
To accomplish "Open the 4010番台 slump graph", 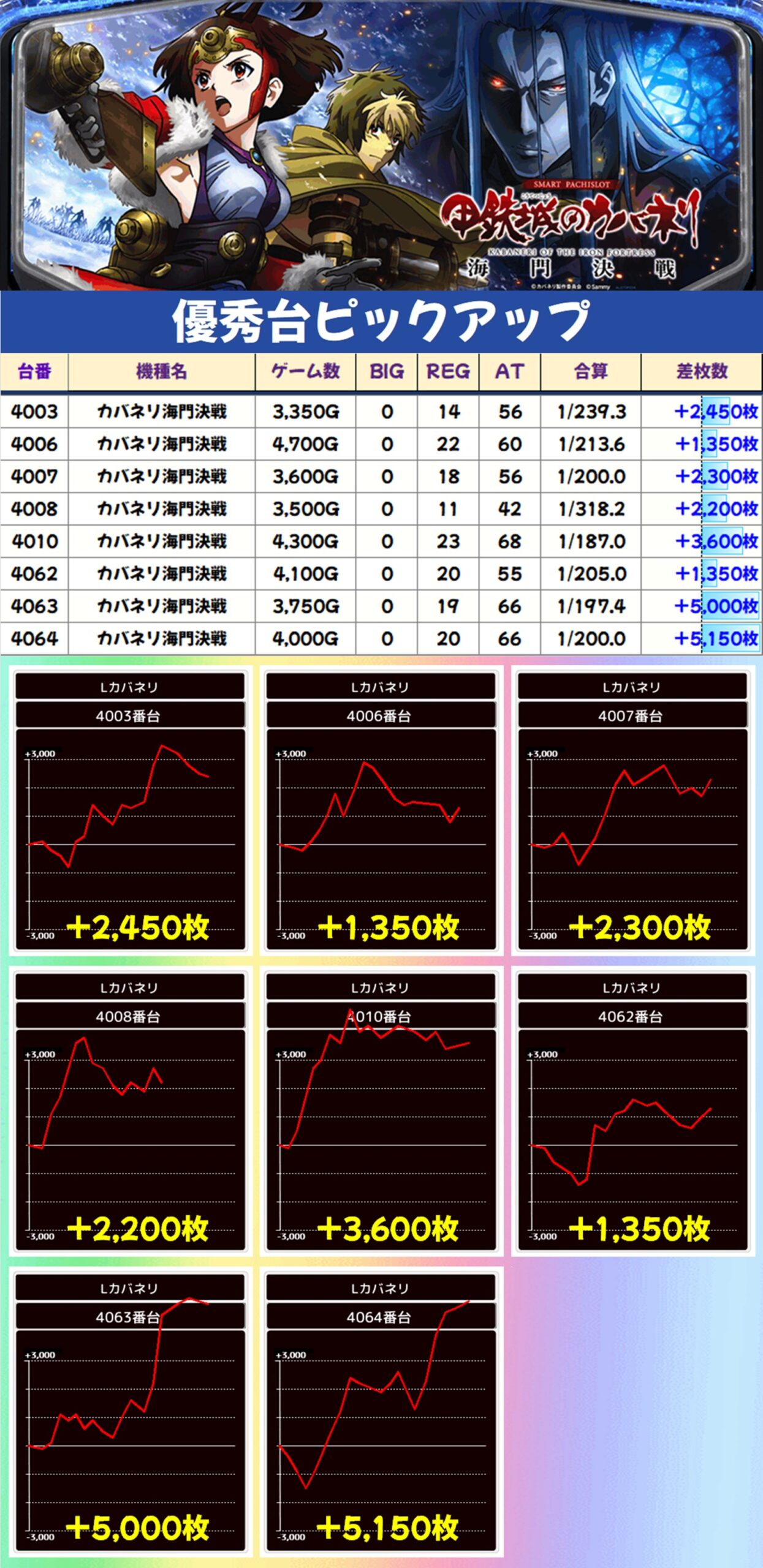I will (381, 1111).
